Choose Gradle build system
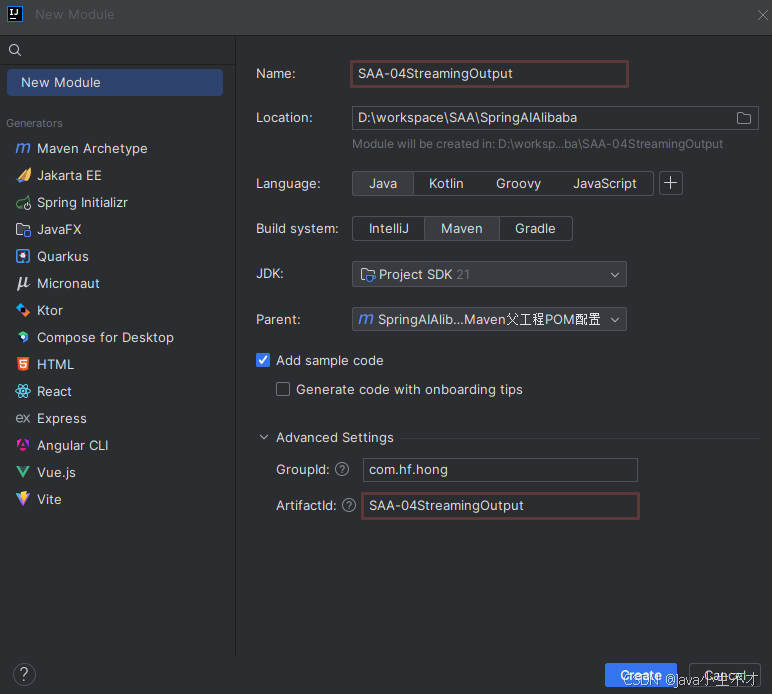The image size is (772, 694). pyautogui.click(x=535, y=228)
